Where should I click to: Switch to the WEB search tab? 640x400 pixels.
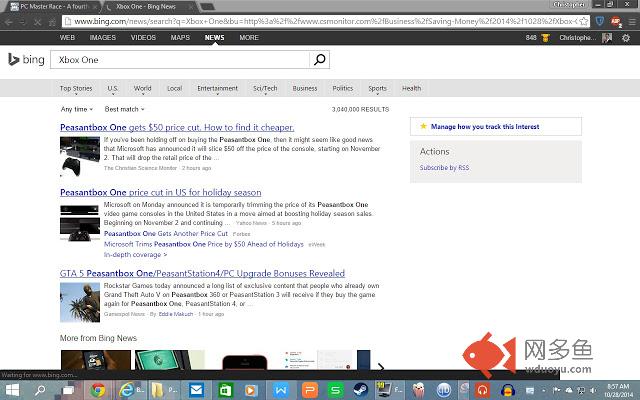[x=67, y=38]
